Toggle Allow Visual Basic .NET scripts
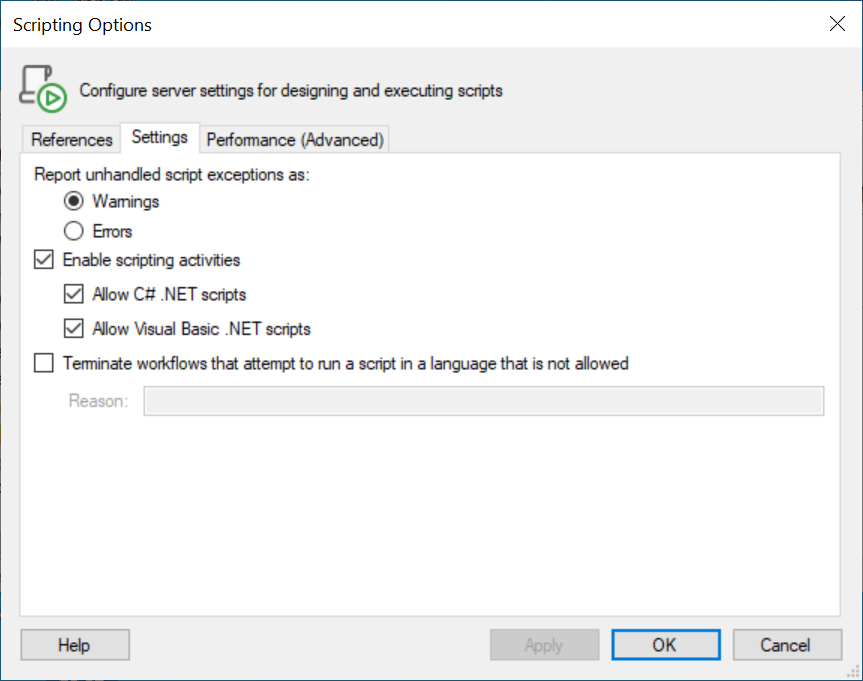The width and height of the screenshot is (863, 681). click(74, 329)
